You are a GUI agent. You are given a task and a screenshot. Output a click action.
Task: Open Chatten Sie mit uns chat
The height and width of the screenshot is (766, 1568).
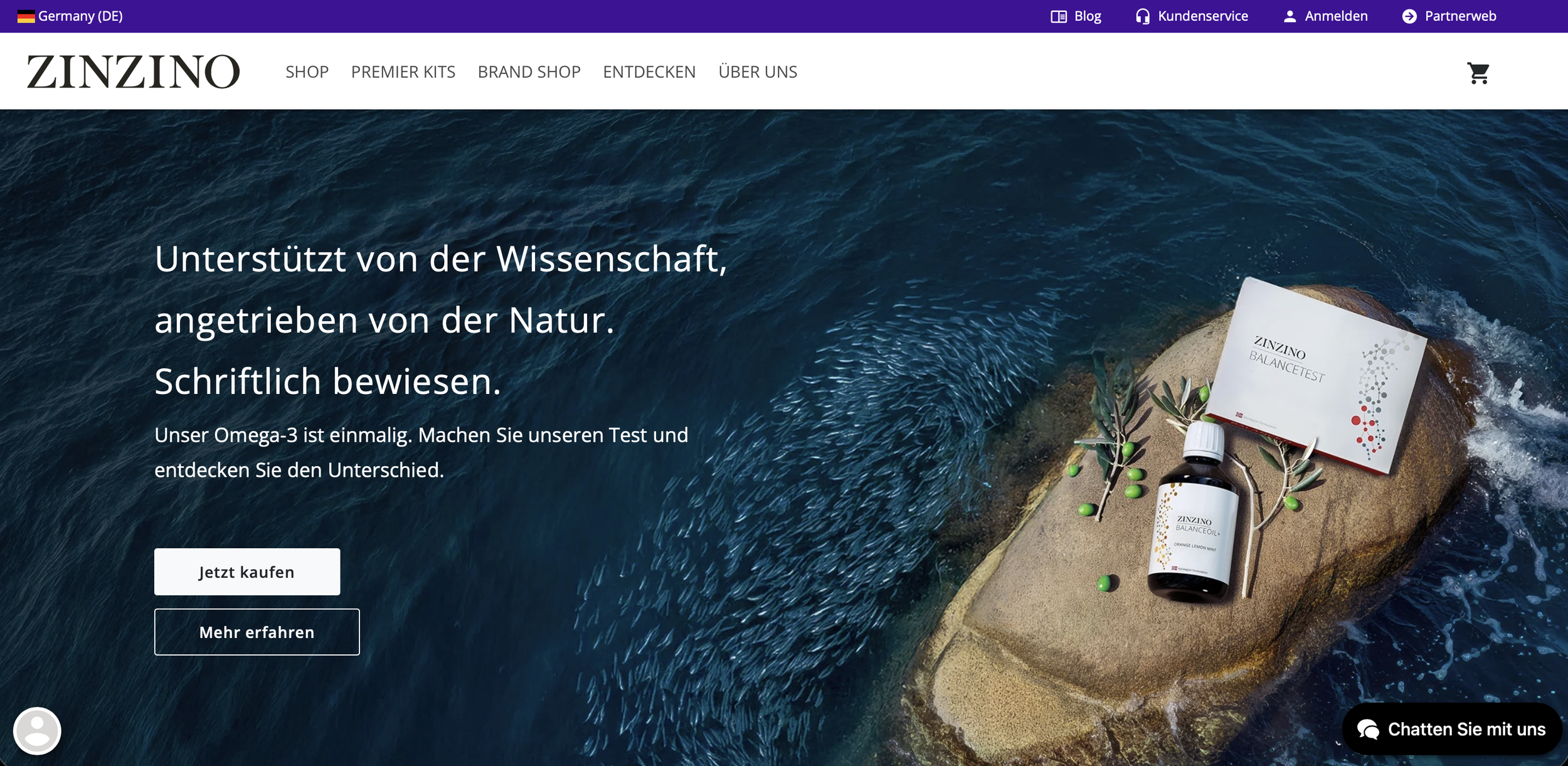pyautogui.click(x=1466, y=729)
